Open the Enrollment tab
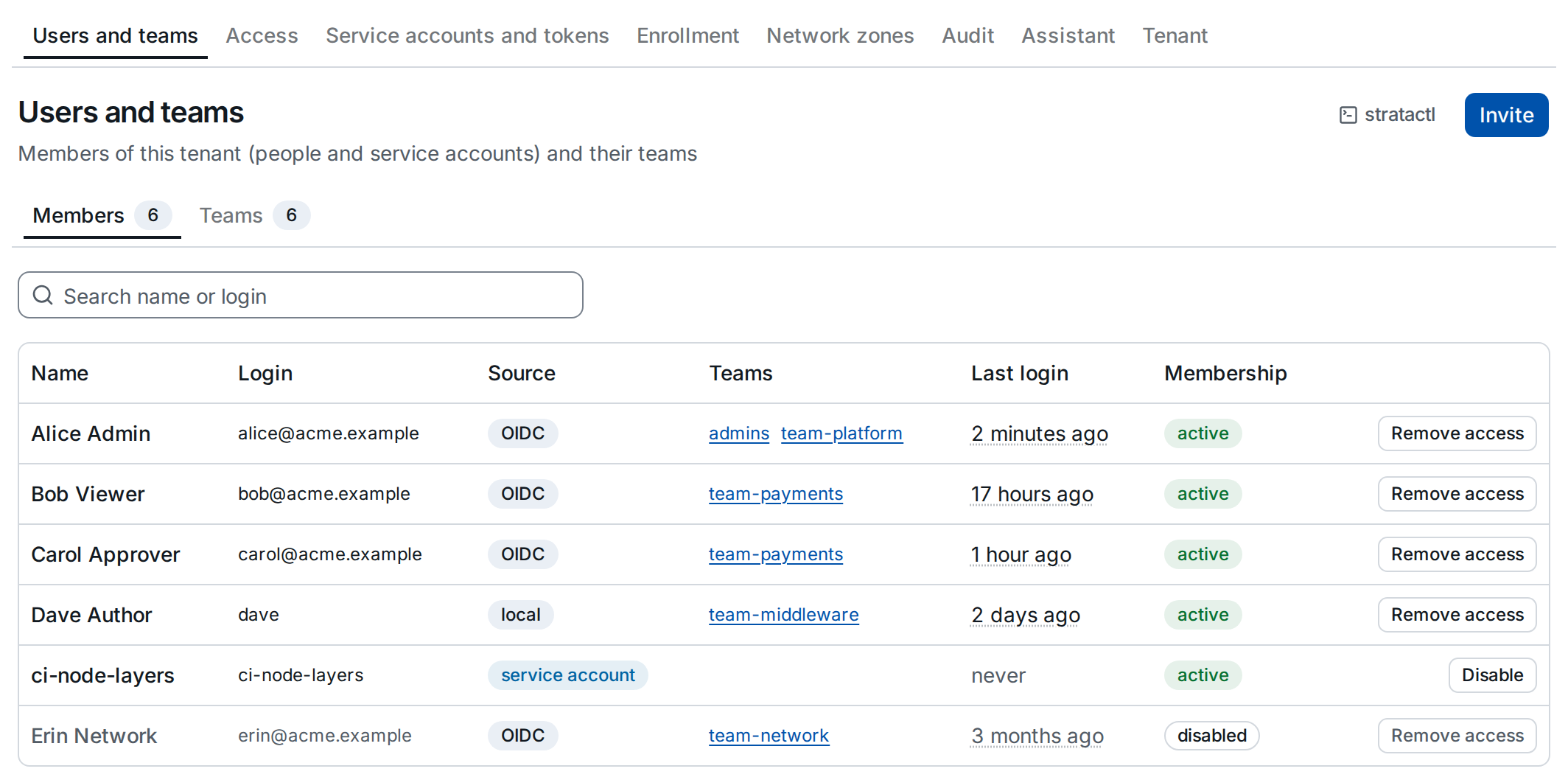Viewport: 1568px width, 777px height. tap(687, 35)
